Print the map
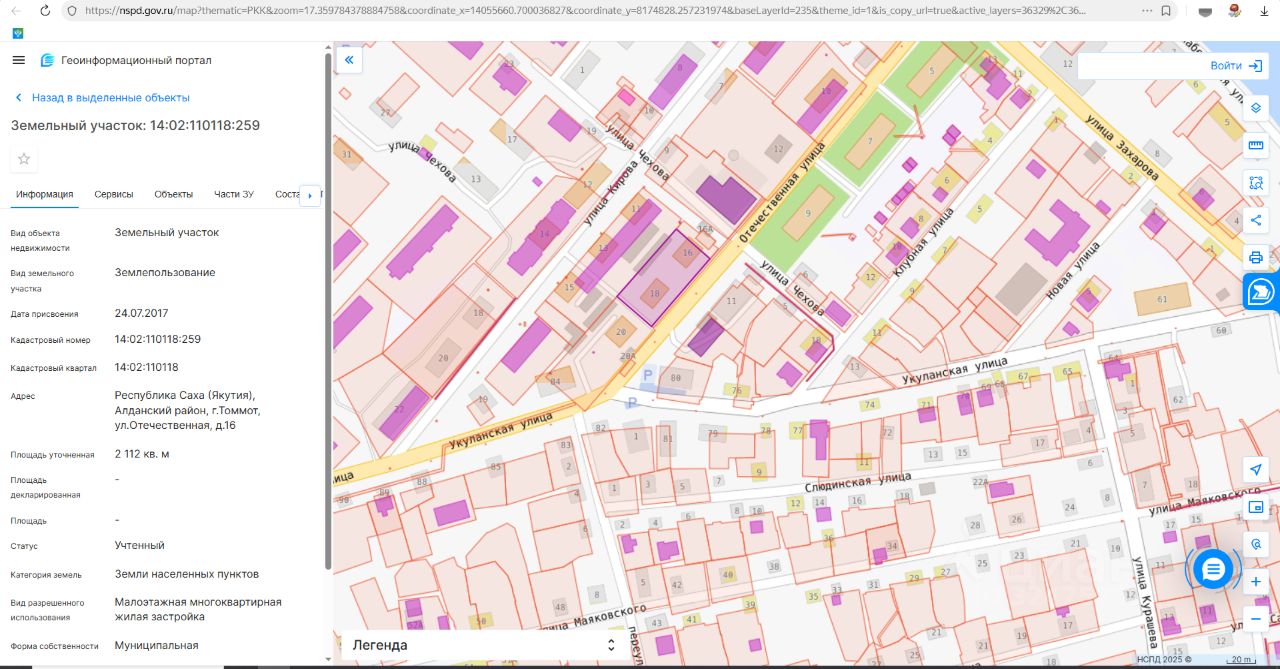 pos(1256,257)
